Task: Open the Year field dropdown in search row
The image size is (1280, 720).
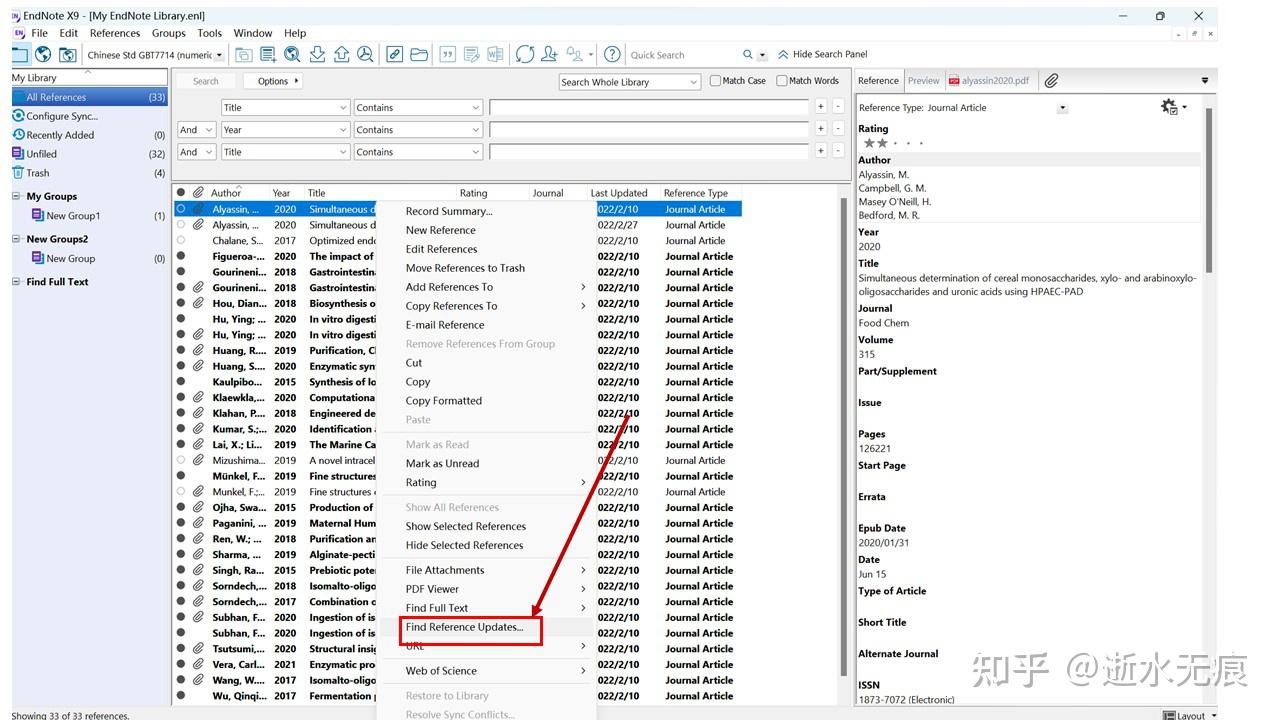Action: point(284,129)
